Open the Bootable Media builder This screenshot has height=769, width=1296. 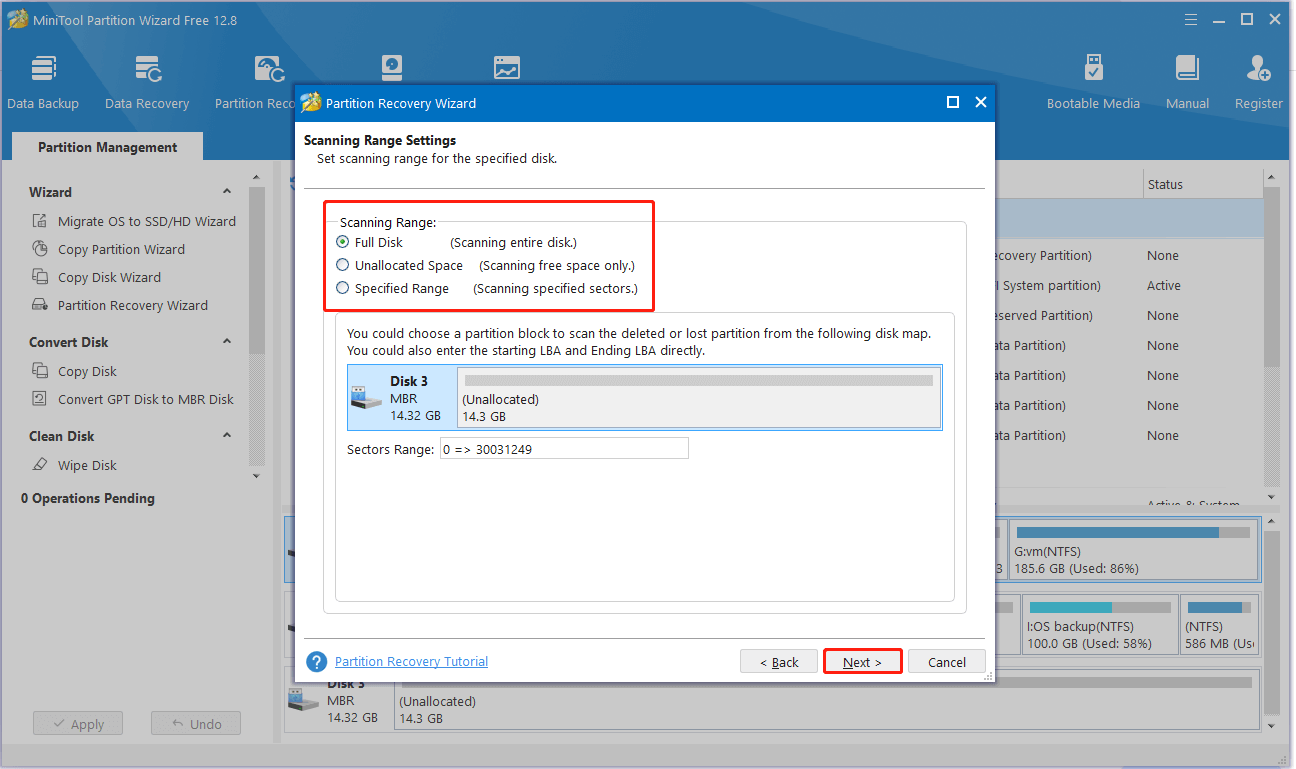[x=1093, y=82]
